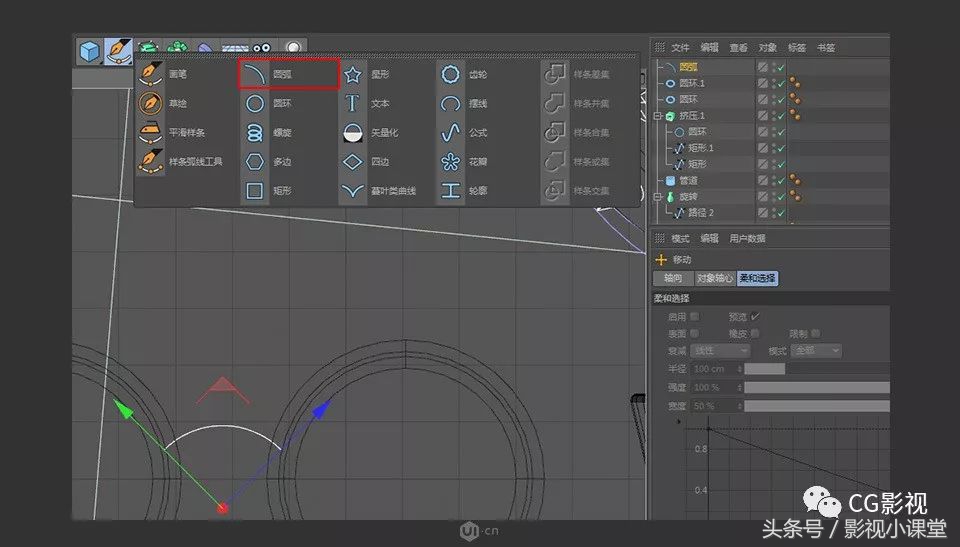
Task: Select the 样条弧线工具 spline arc tool
Action: coord(181,162)
